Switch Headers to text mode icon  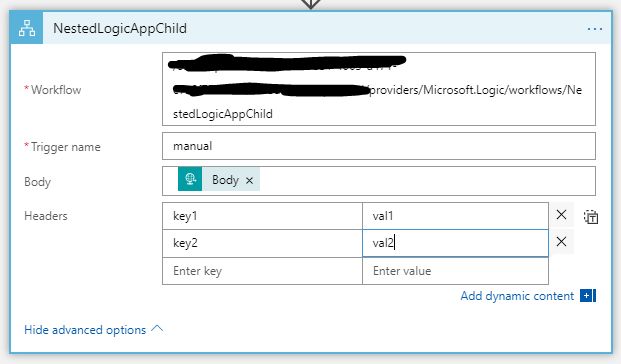(x=591, y=217)
